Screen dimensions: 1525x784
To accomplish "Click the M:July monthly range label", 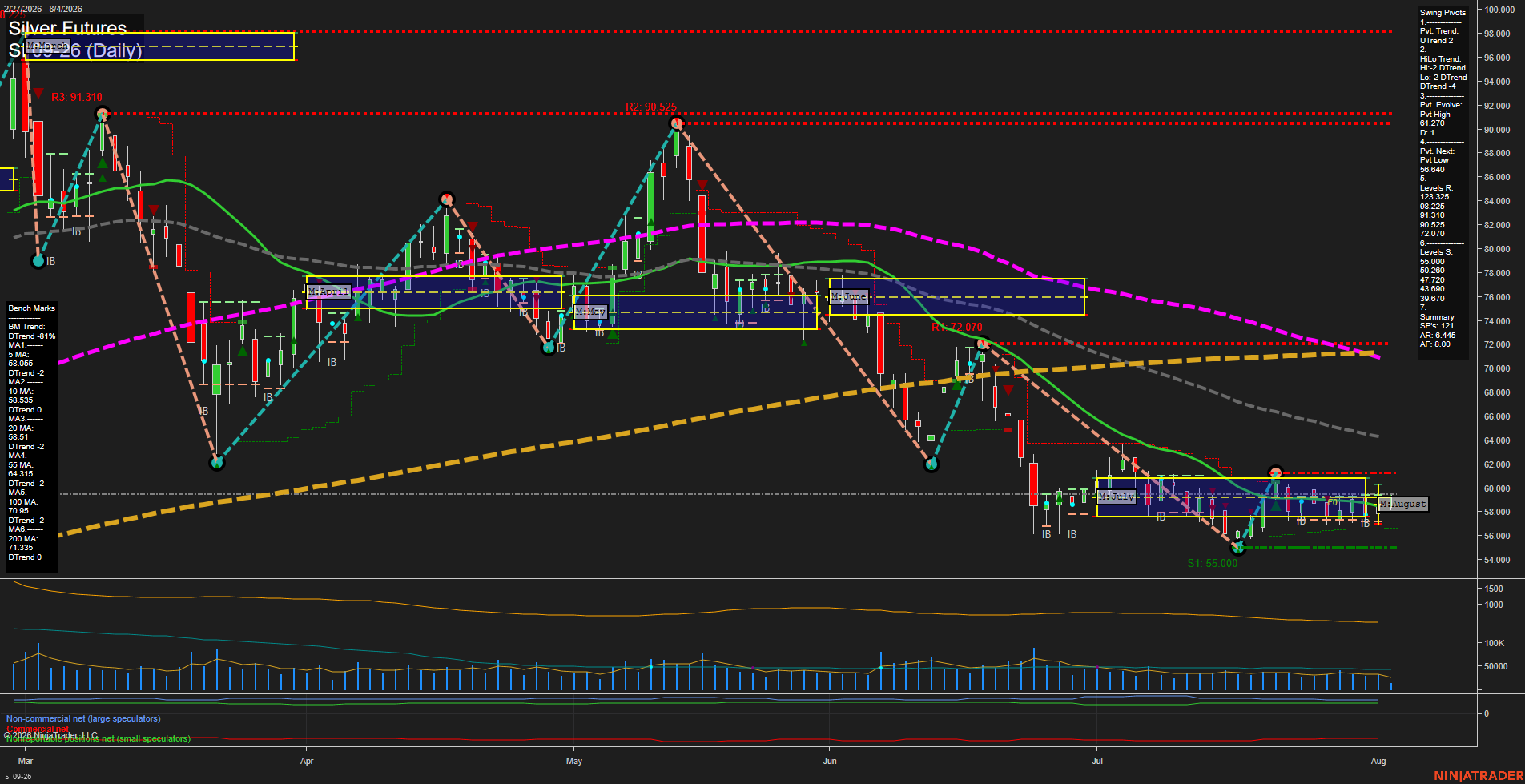I will (x=1117, y=497).
